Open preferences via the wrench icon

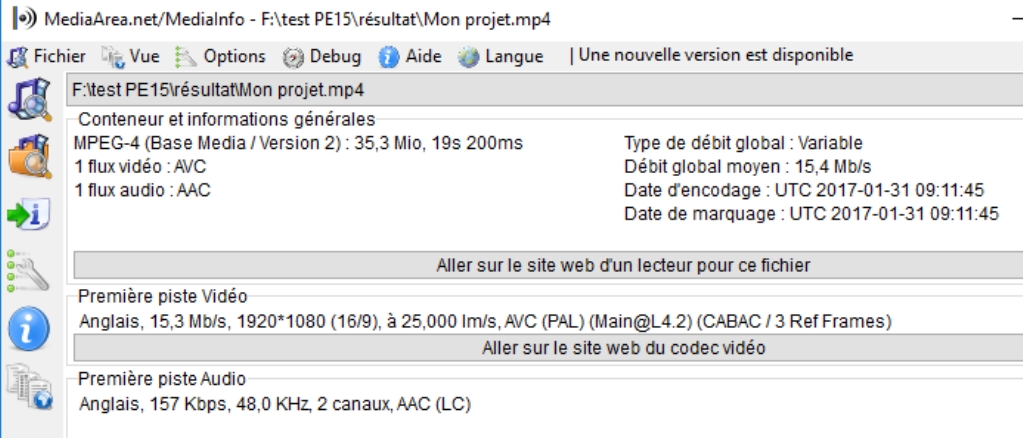pos(27,271)
